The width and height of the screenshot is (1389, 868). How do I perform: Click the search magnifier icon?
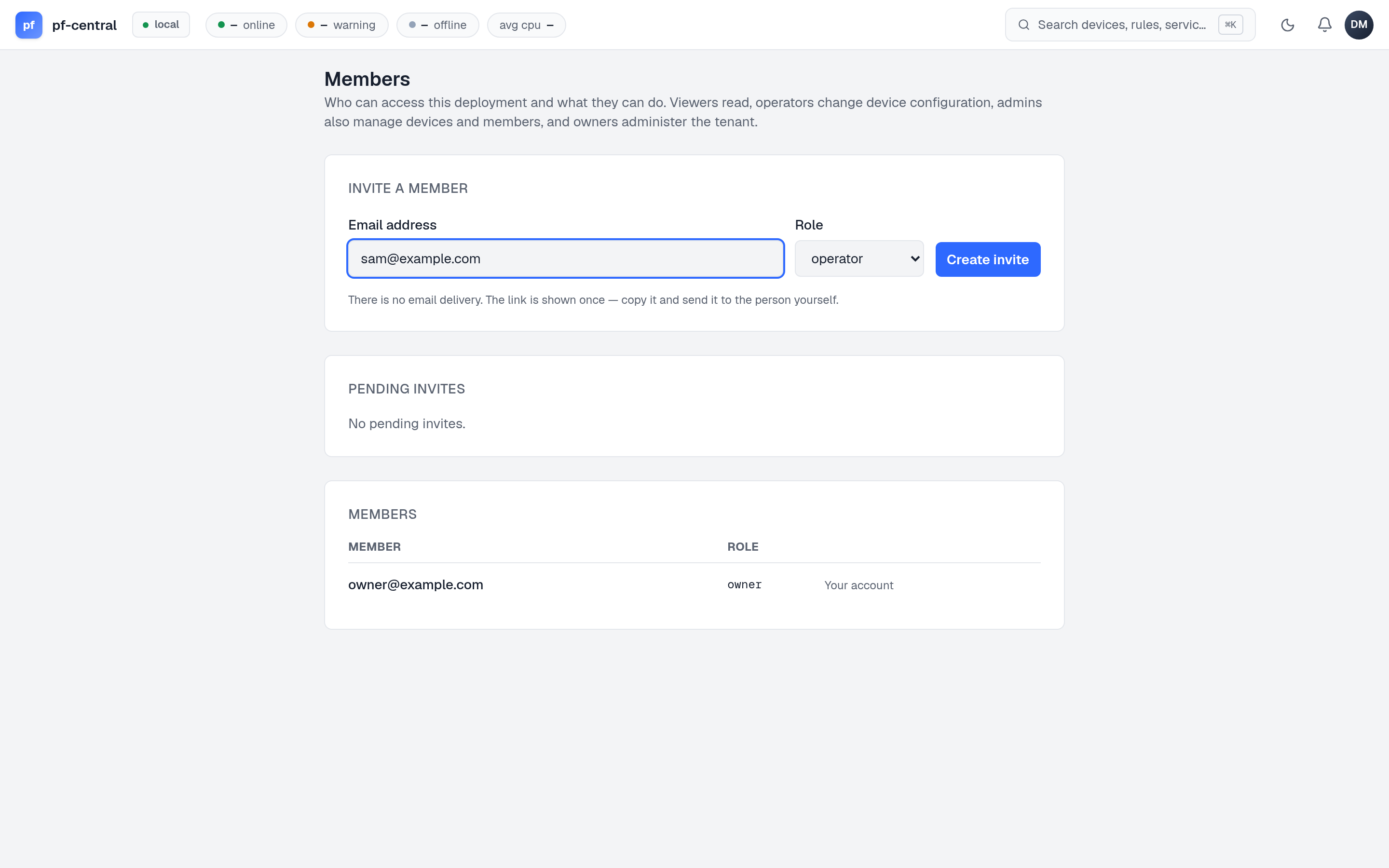(x=1023, y=25)
